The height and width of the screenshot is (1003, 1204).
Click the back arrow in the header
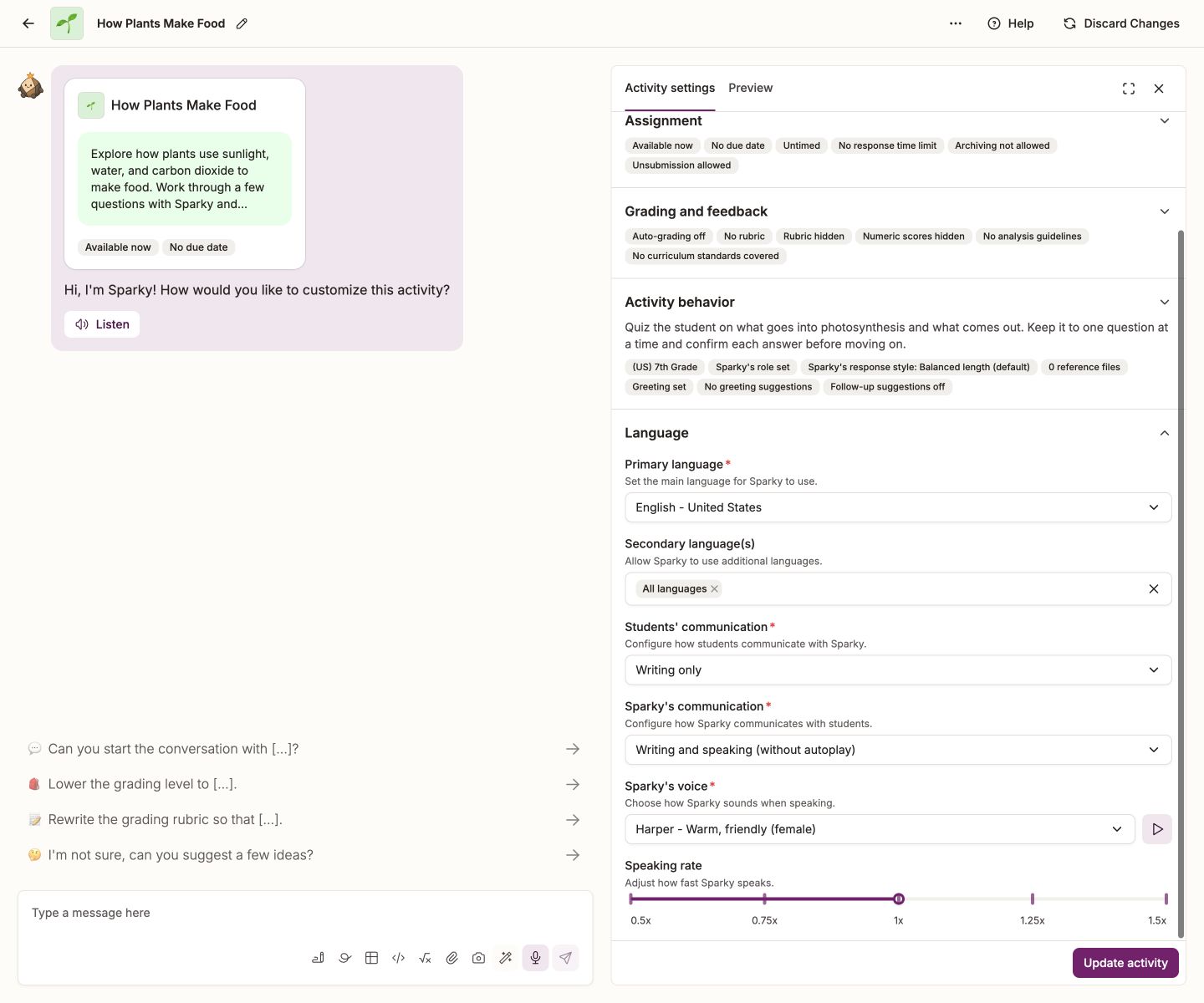coord(28,23)
